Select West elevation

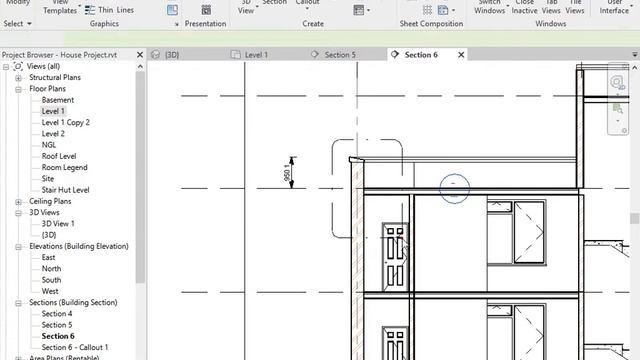pos(50,291)
